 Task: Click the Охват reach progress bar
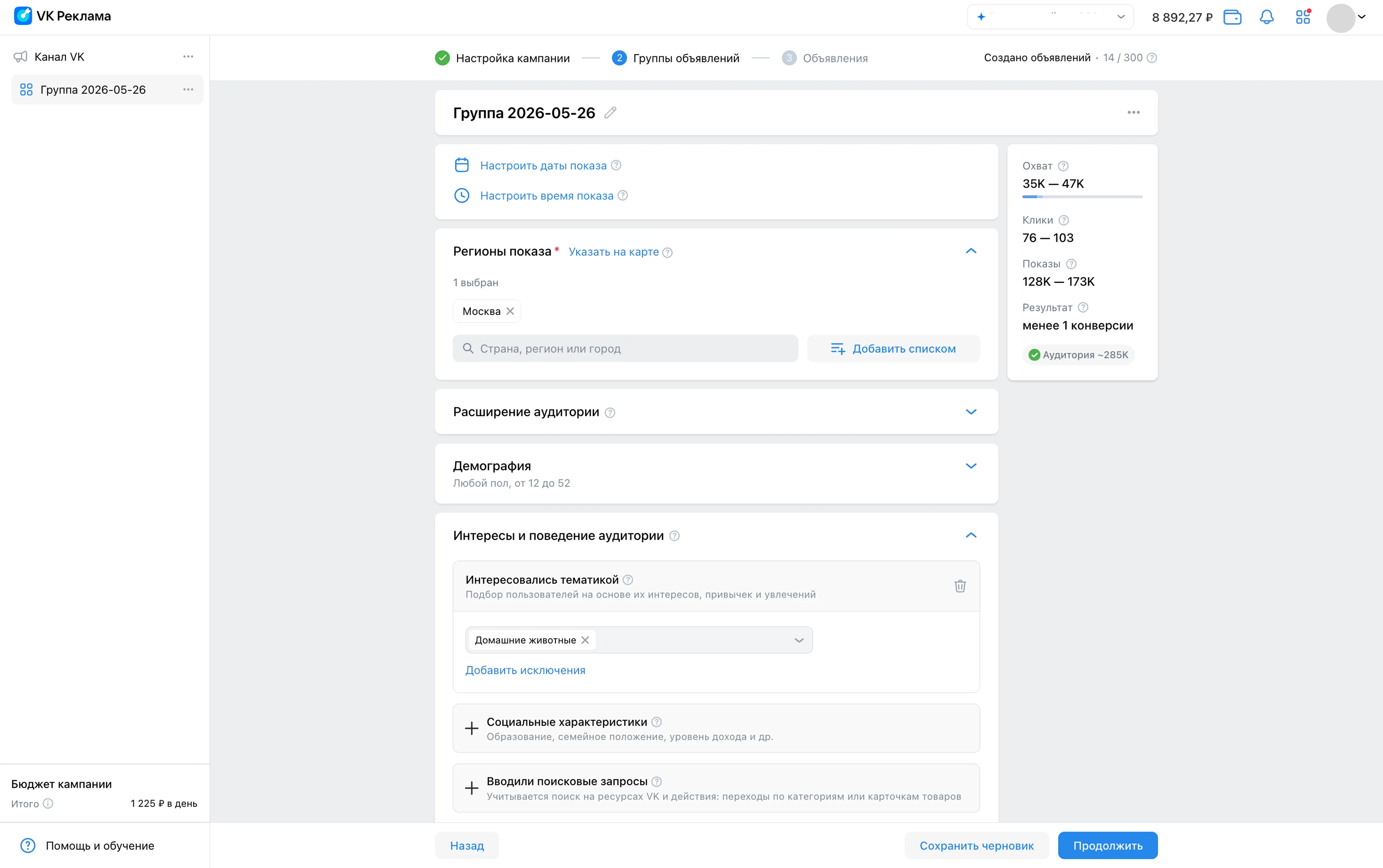1082,197
